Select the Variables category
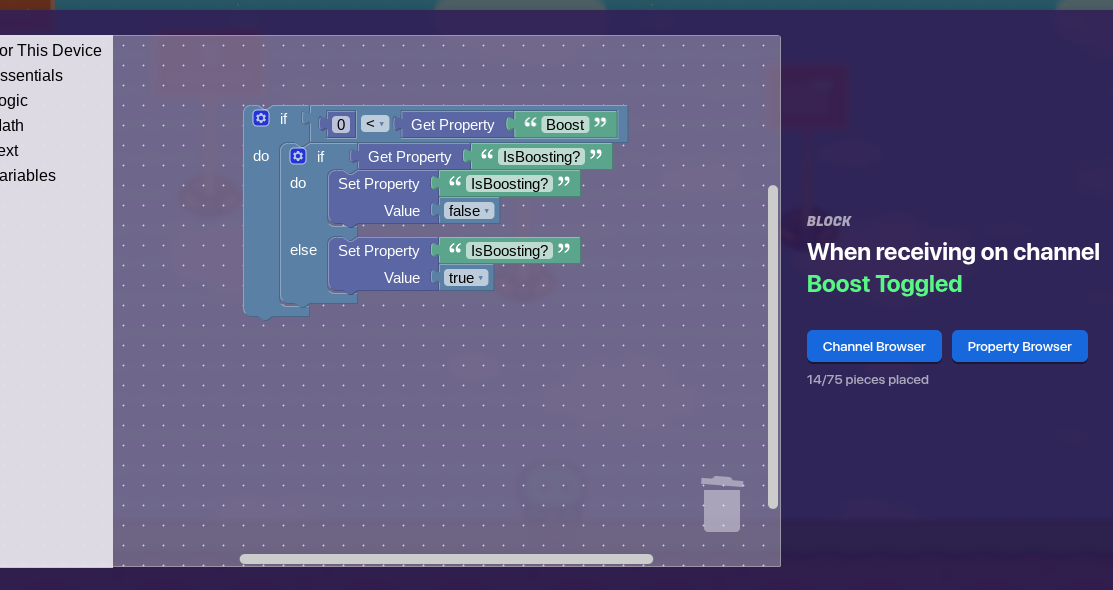Screen dimensions: 1113x590 point(27,175)
